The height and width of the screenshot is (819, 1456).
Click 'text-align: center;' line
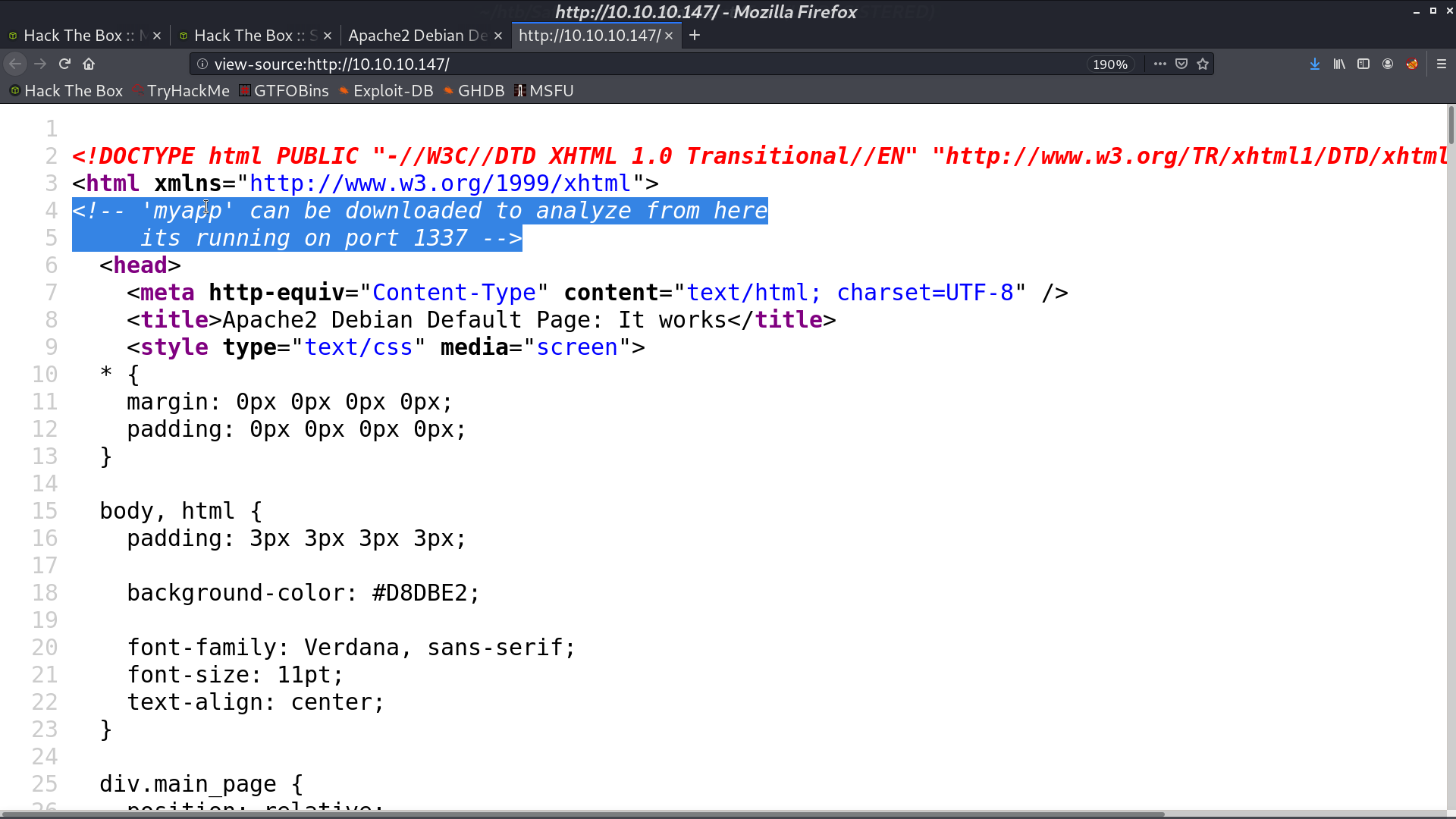[256, 702]
